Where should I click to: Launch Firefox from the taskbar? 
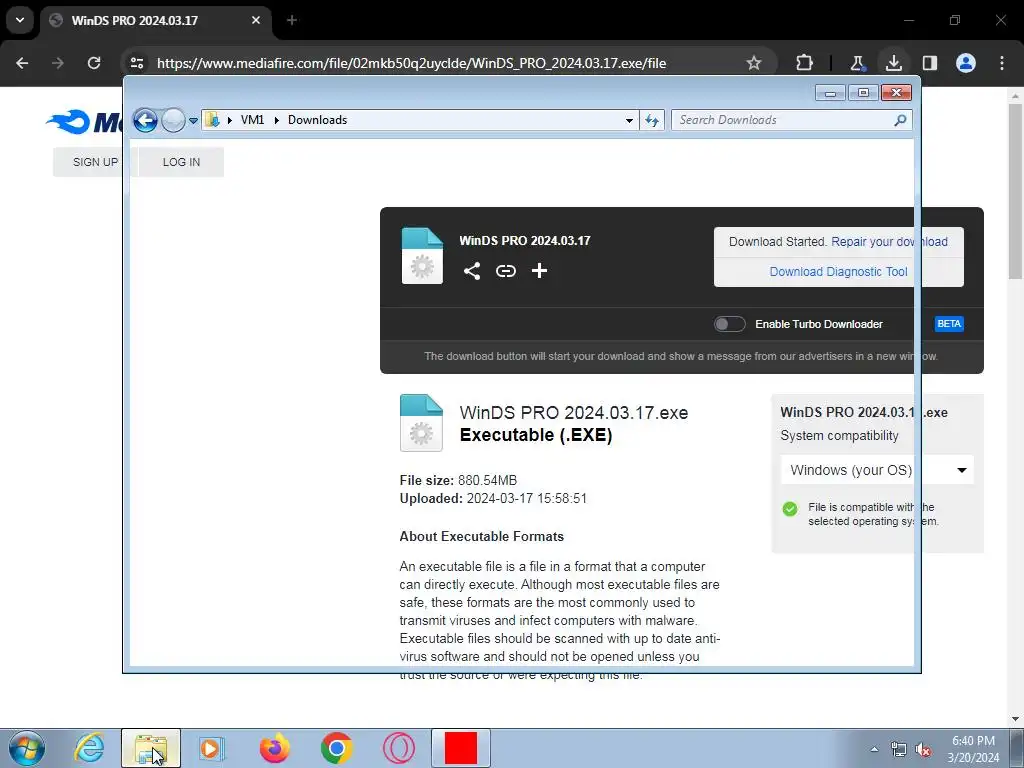274,748
